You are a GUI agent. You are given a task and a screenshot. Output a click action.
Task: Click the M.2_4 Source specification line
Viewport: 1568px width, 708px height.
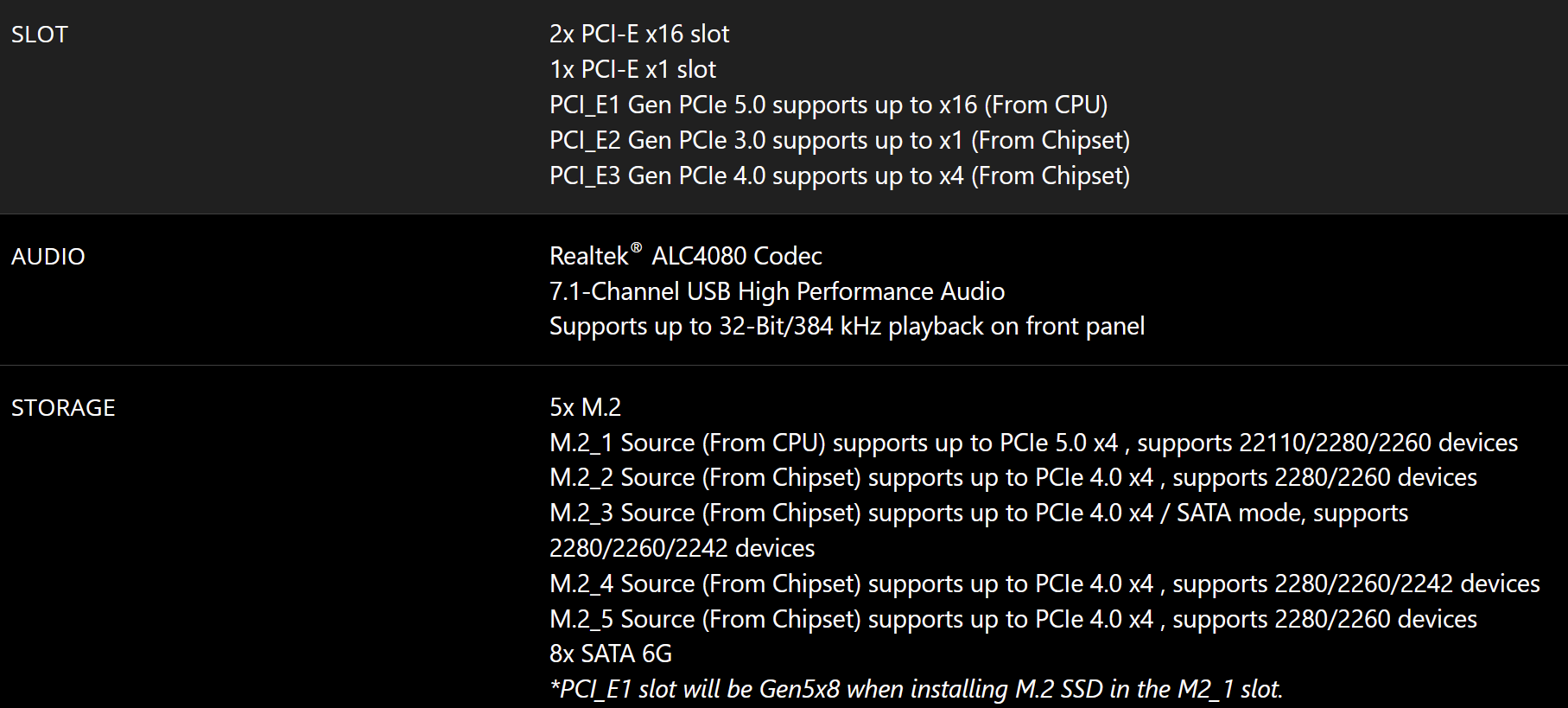tap(1044, 584)
